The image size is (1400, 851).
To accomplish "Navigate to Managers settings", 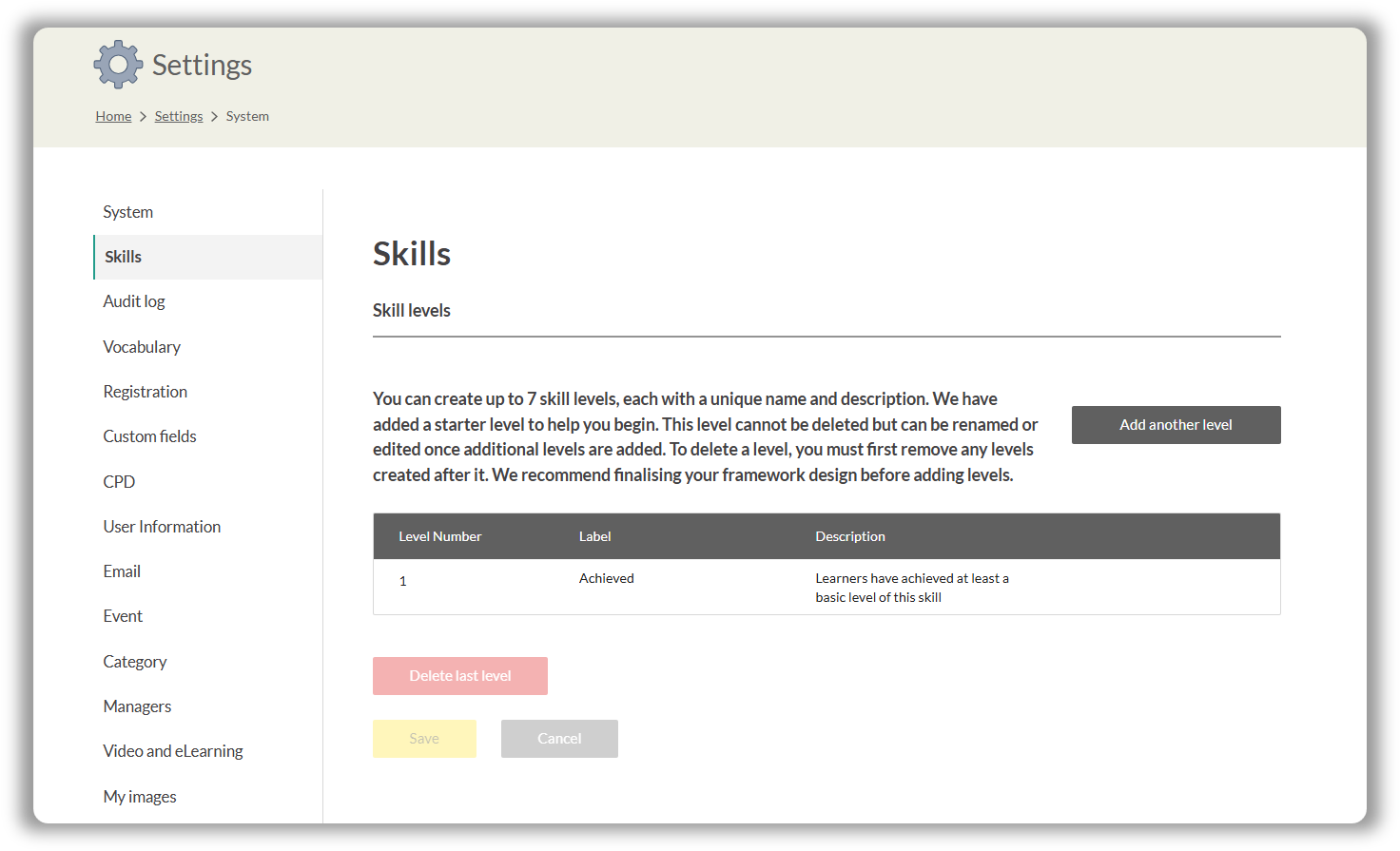I will (137, 706).
